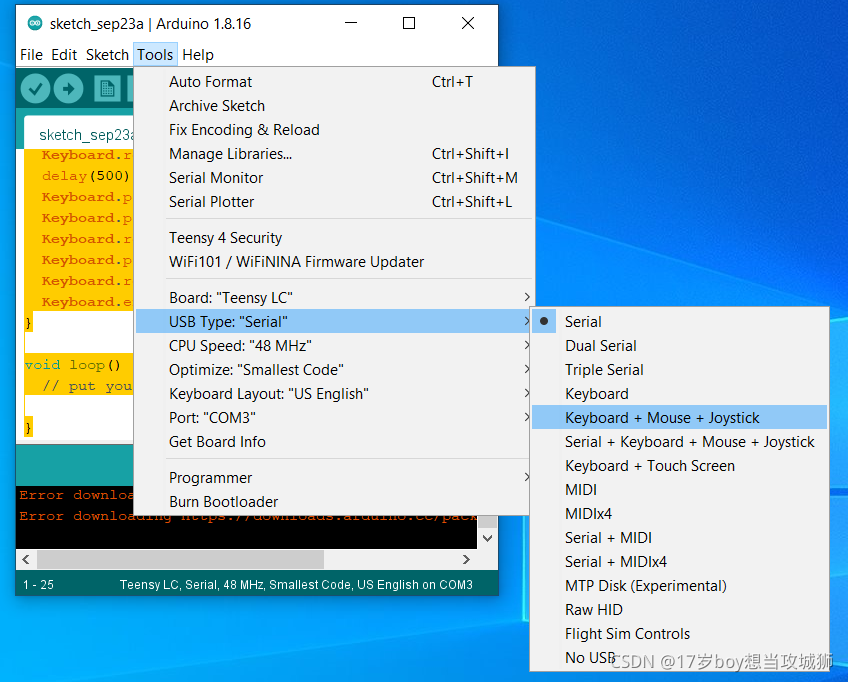
Task: Select Triple Serial USB type
Action: (x=679, y=370)
